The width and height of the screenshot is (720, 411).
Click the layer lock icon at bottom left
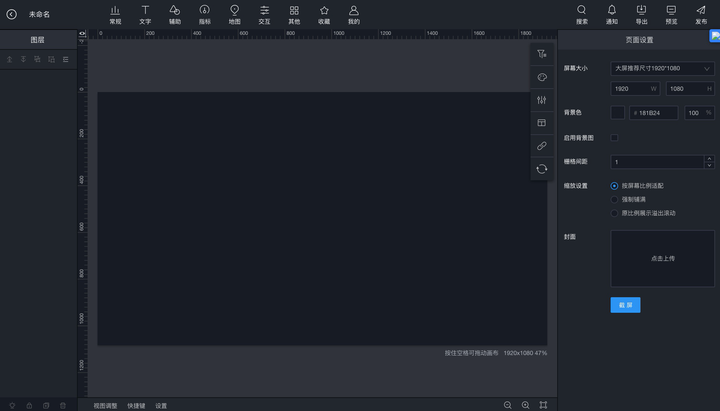coord(29,405)
